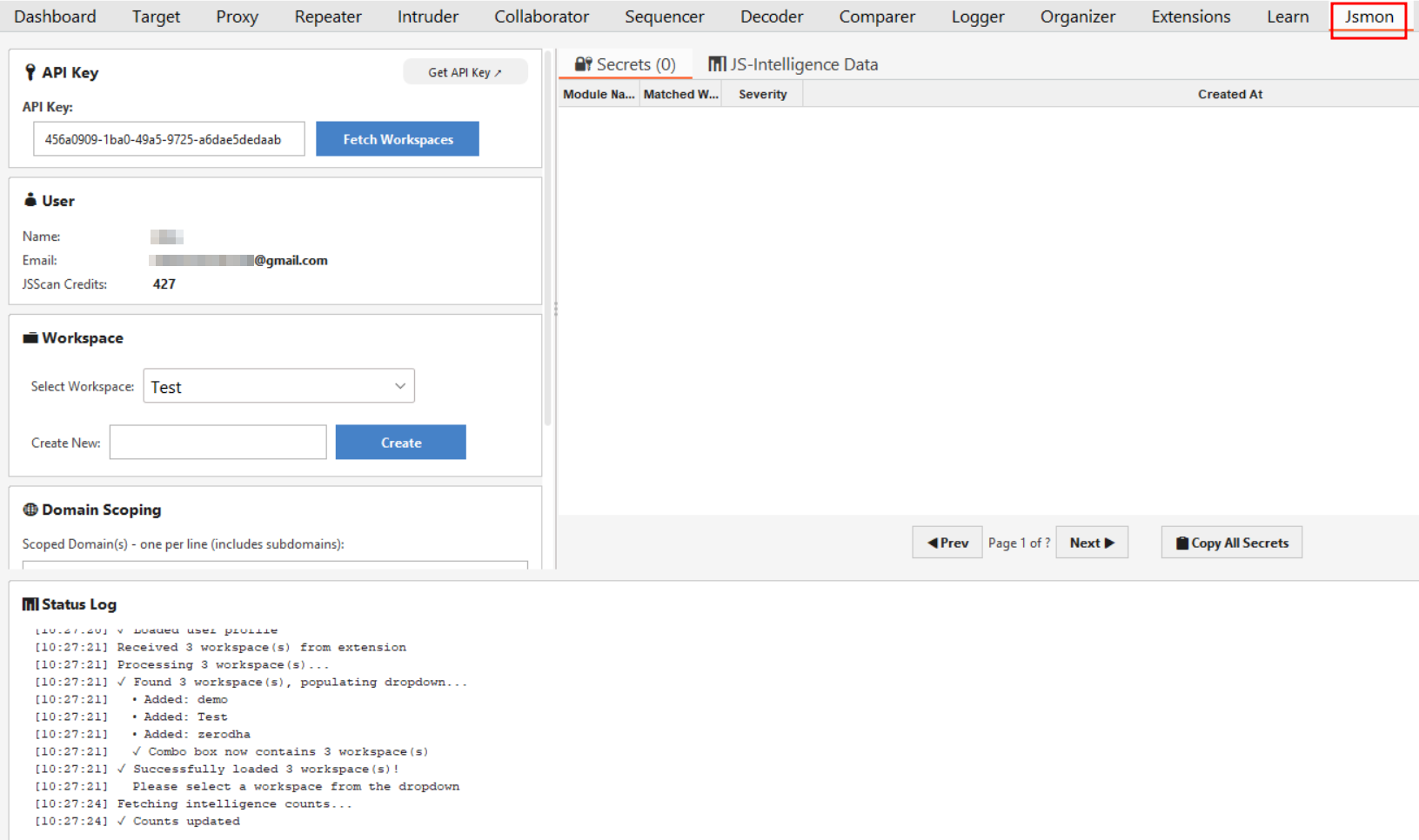This screenshot has width=1419, height=840.
Task: Click the lock icon on Secrets tab
Action: pyautogui.click(x=583, y=64)
